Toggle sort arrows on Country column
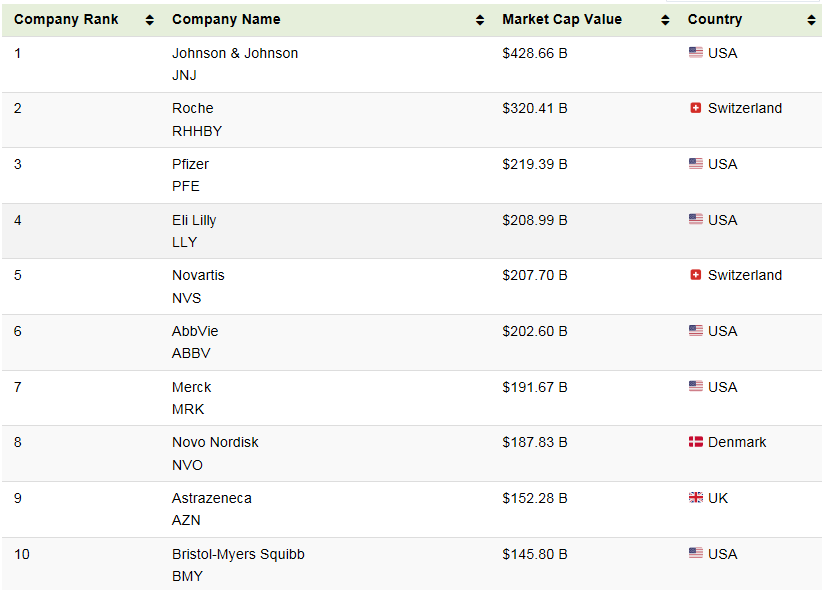 pyautogui.click(x=810, y=20)
